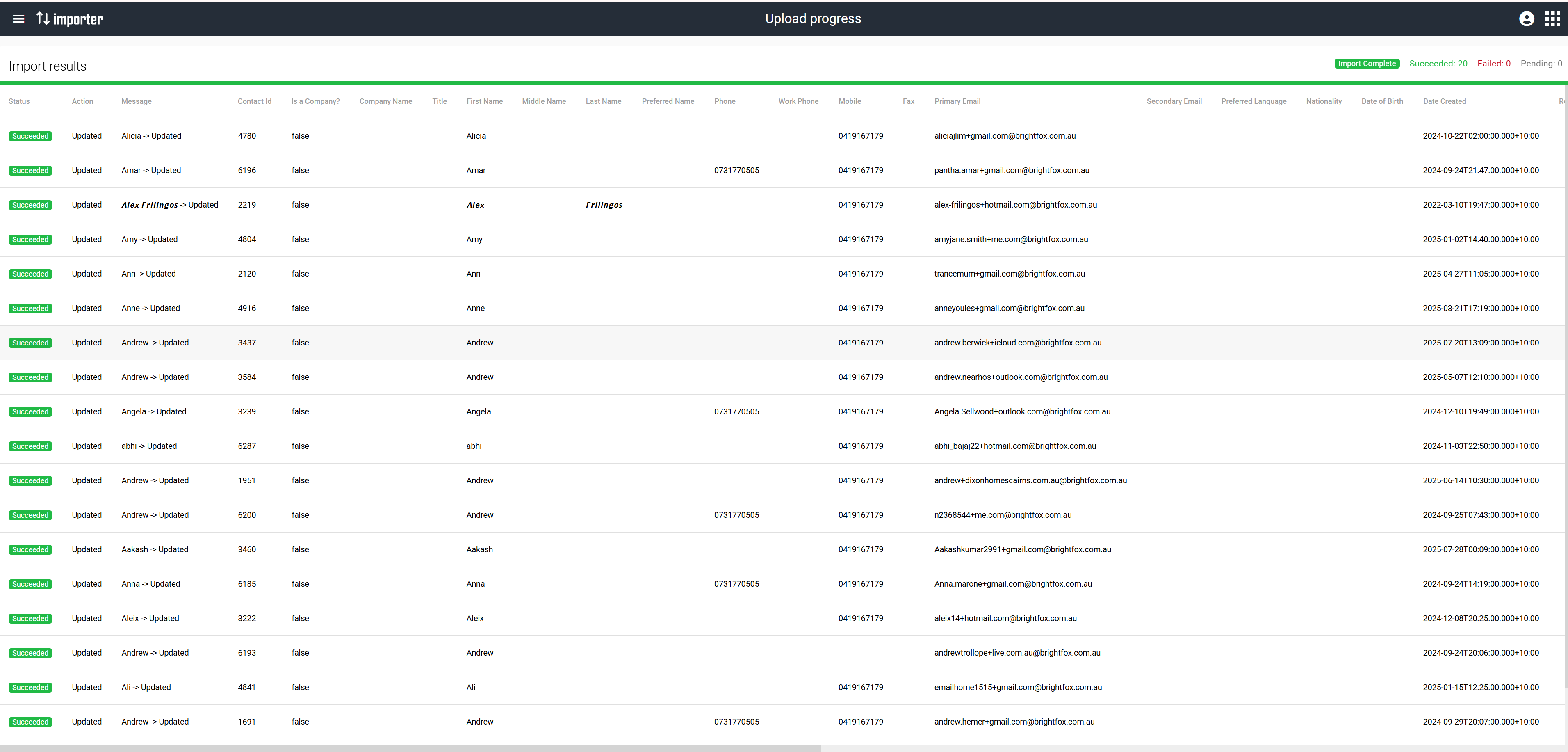
Task: Select email pantha.amar+gmail.com@brightfox.com.au
Action: coord(1012,171)
